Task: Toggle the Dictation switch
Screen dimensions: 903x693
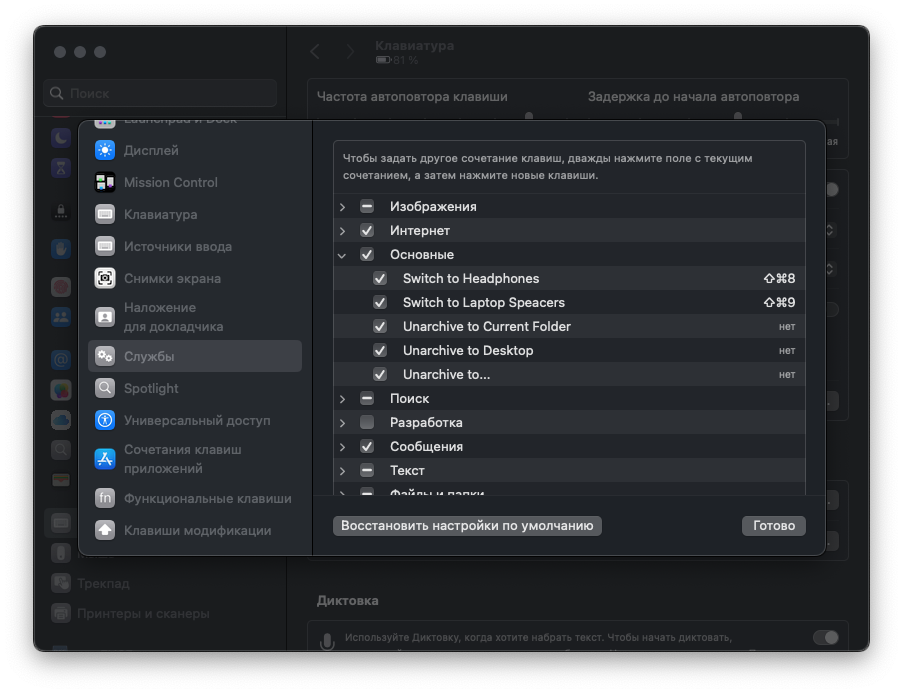Action: 825,637
